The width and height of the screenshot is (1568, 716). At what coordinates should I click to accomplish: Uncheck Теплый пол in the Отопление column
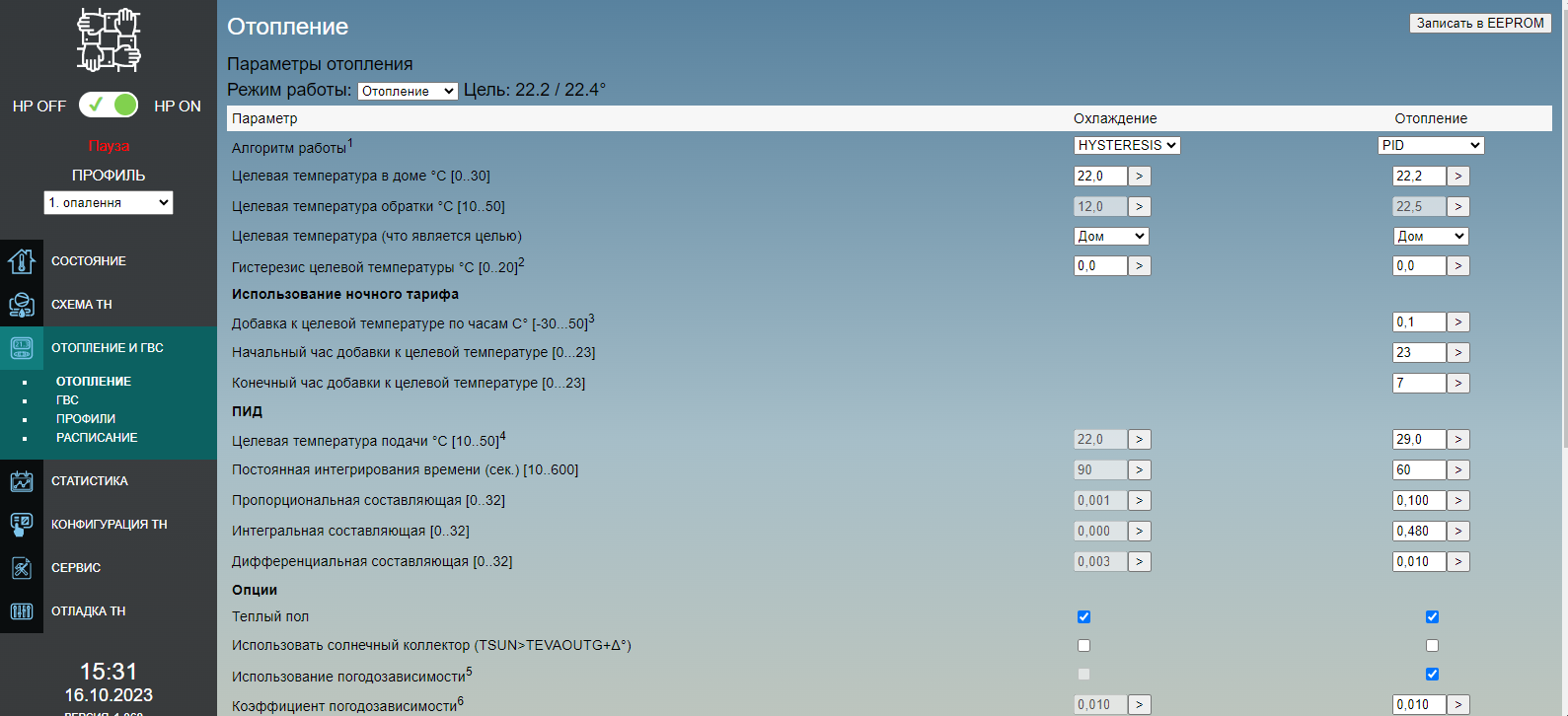coord(1432,616)
